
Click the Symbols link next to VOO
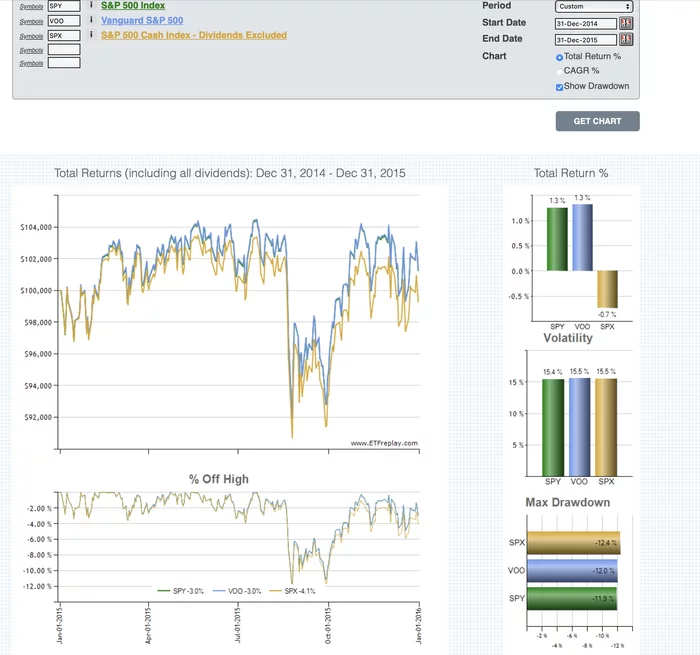(x=31, y=21)
